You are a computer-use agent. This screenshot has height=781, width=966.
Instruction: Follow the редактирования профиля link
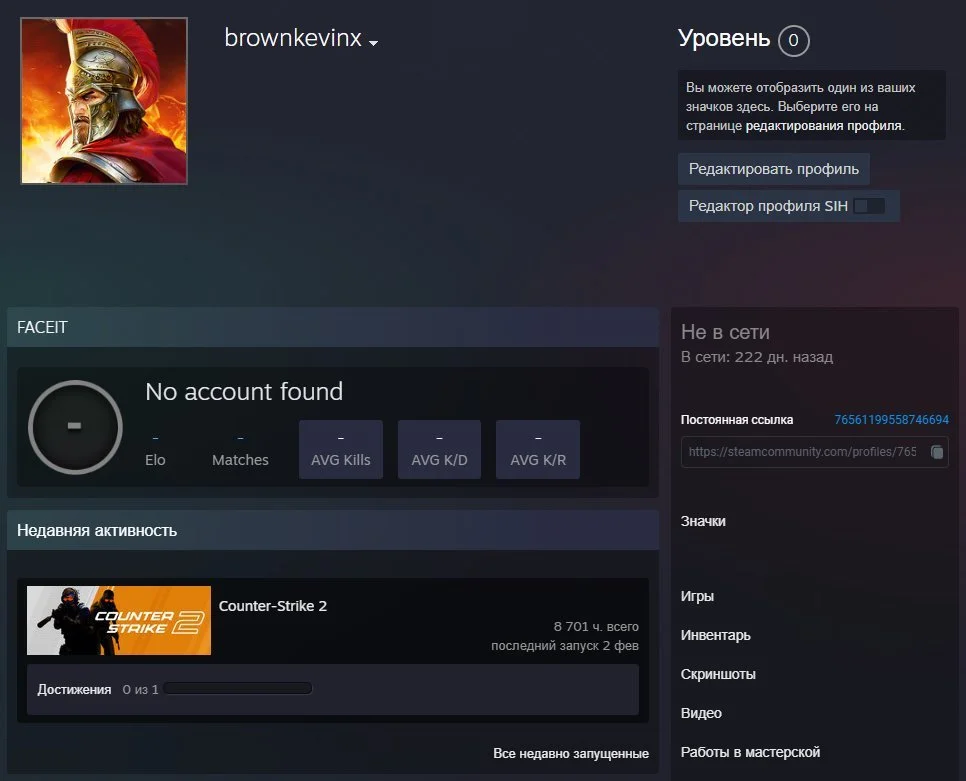(824, 126)
